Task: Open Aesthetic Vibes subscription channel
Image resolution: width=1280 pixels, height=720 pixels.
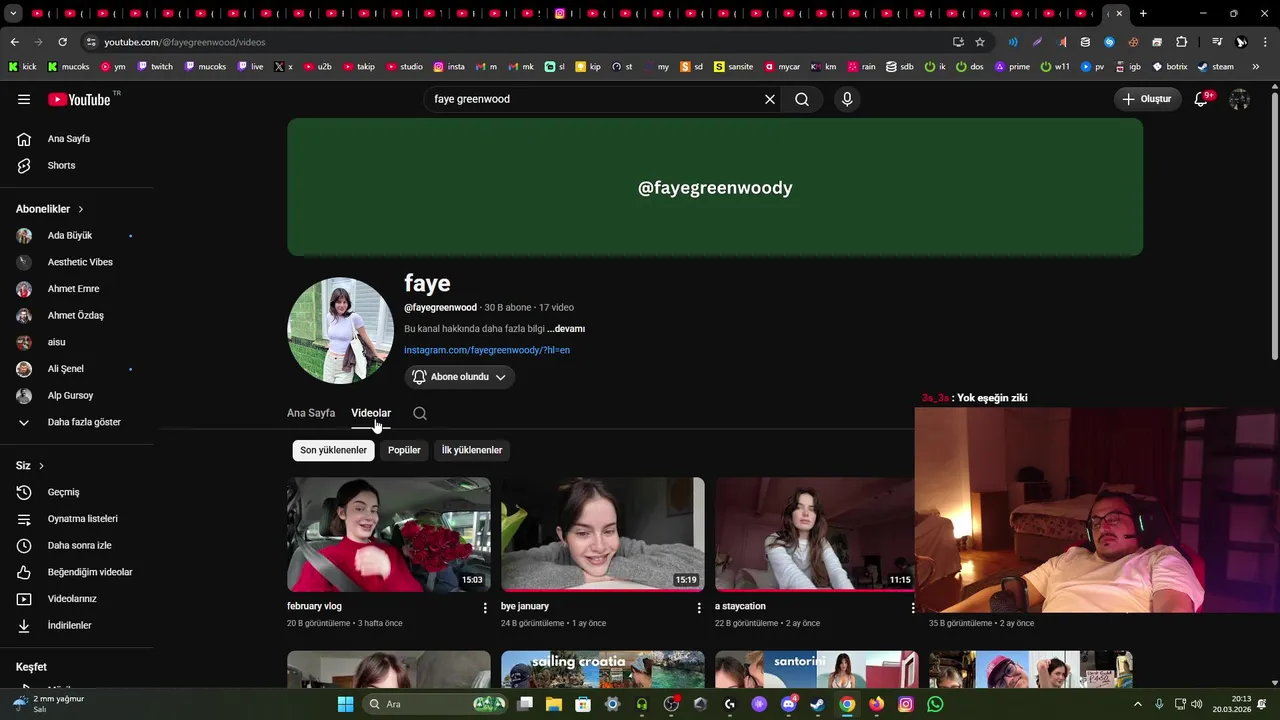Action: (78, 262)
